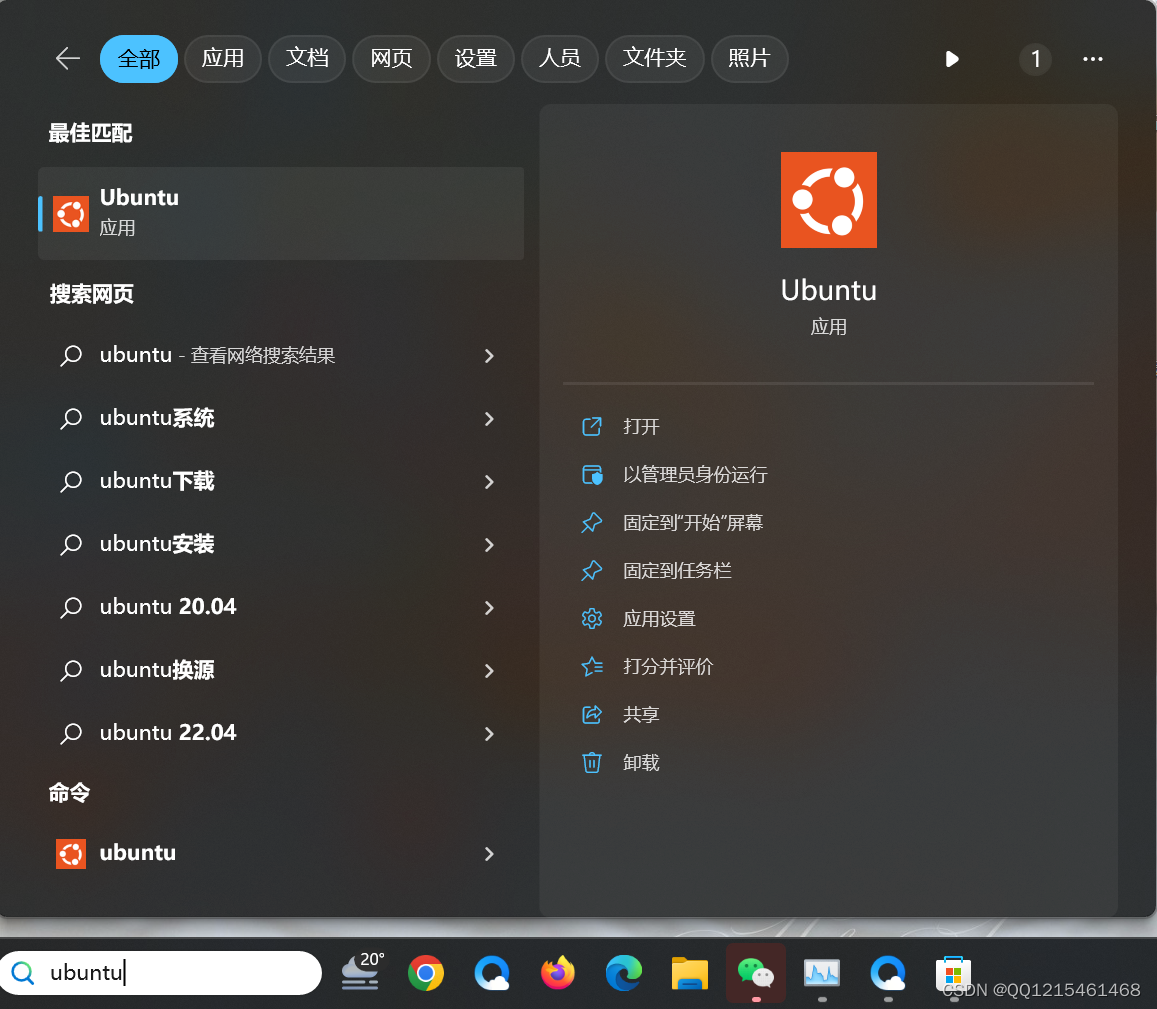Expand the ubuntu command result chevron
Screen dimensions: 1157x1009
(x=488, y=854)
